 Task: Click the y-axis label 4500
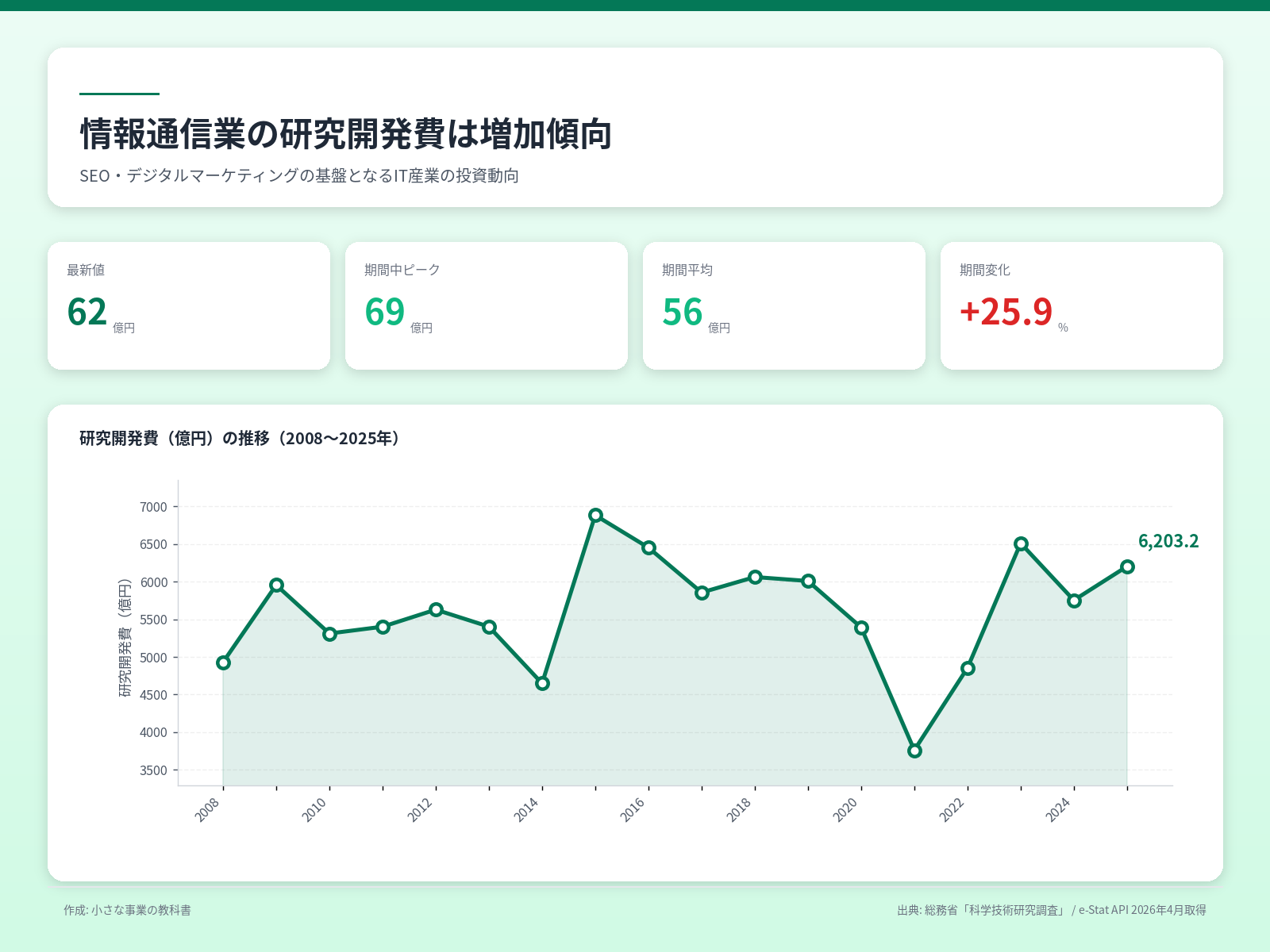(154, 695)
